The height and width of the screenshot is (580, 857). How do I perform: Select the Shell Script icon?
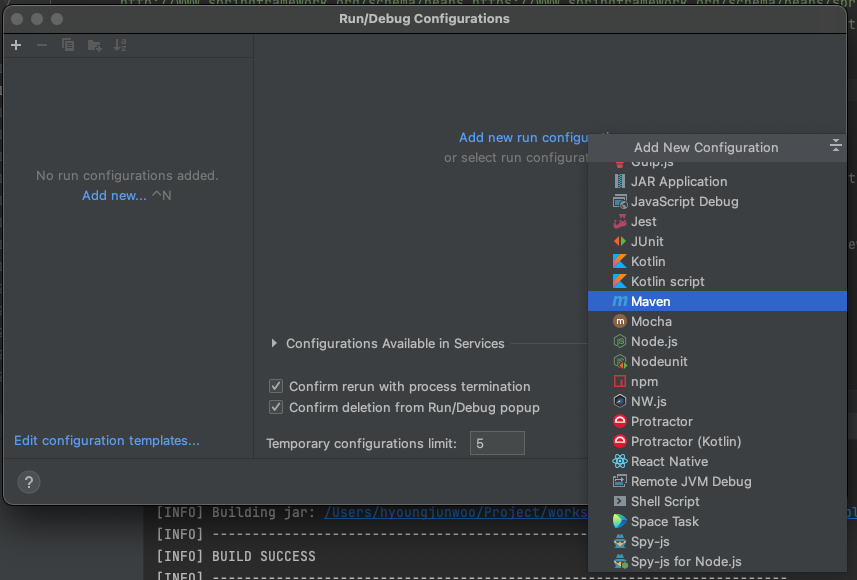619,501
